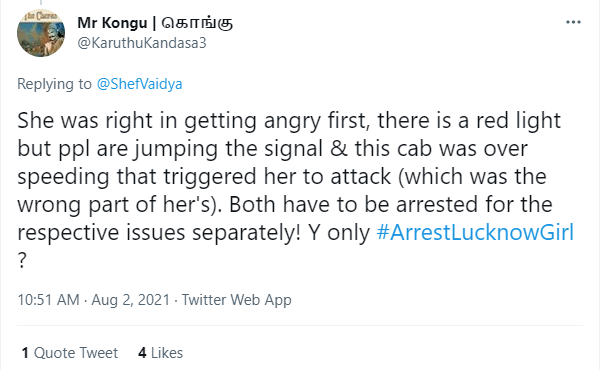
Task: Open the three-dot more options menu
Action: tap(573, 22)
